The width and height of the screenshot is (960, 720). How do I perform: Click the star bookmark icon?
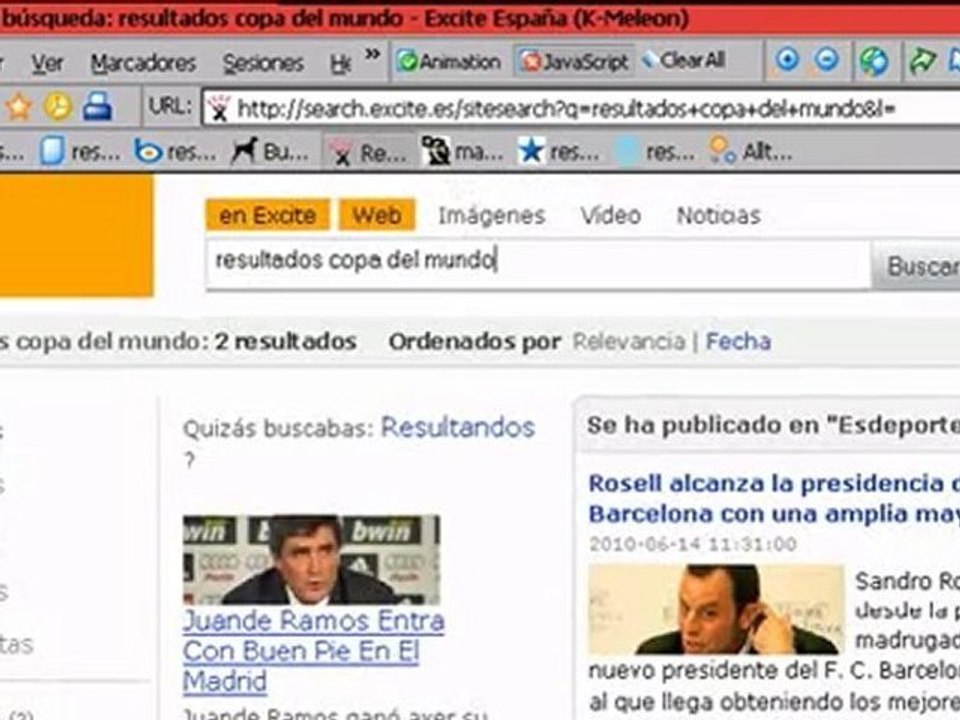click(x=18, y=107)
